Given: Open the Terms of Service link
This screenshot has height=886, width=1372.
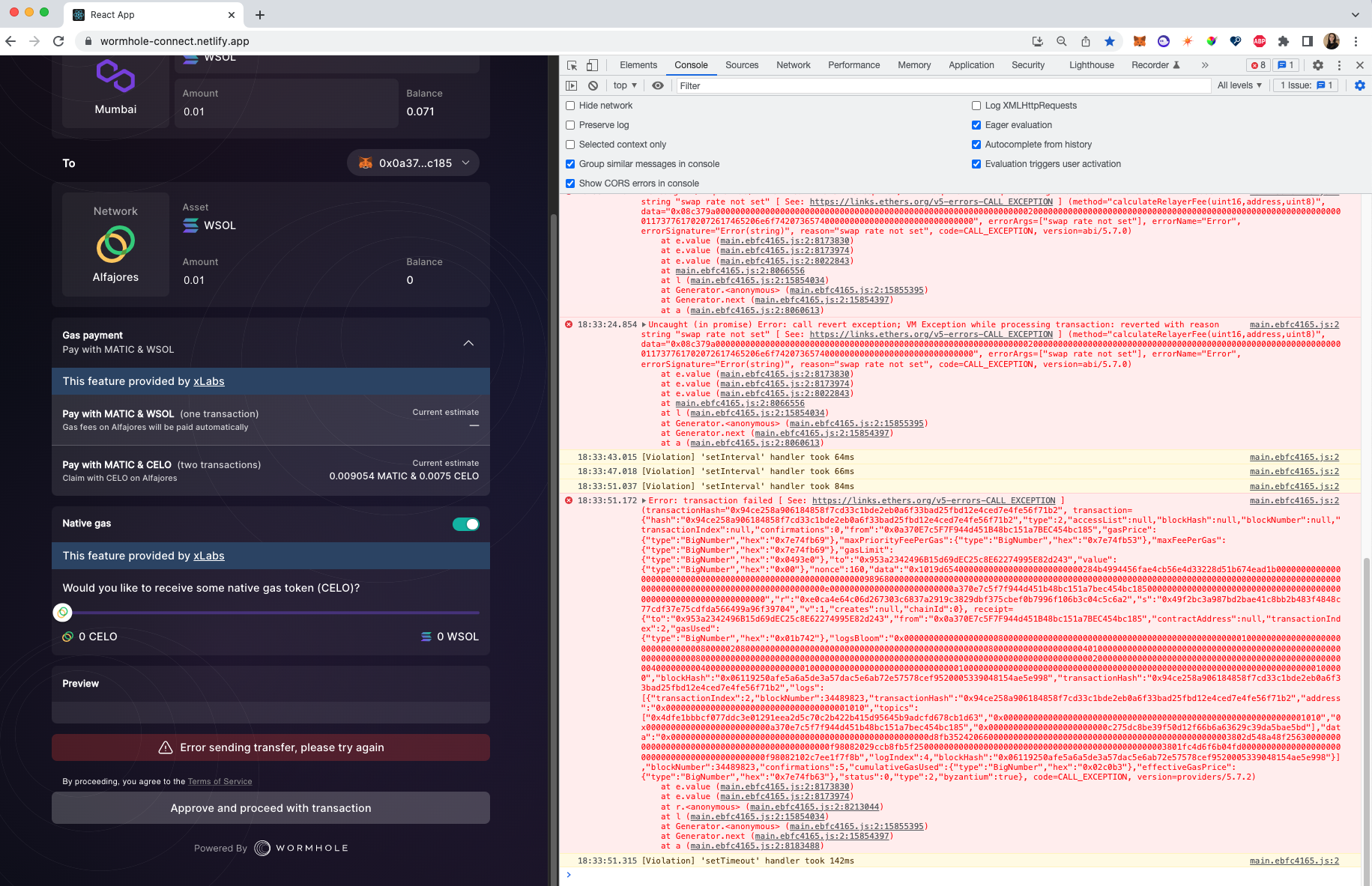Looking at the screenshot, I should click(x=220, y=781).
